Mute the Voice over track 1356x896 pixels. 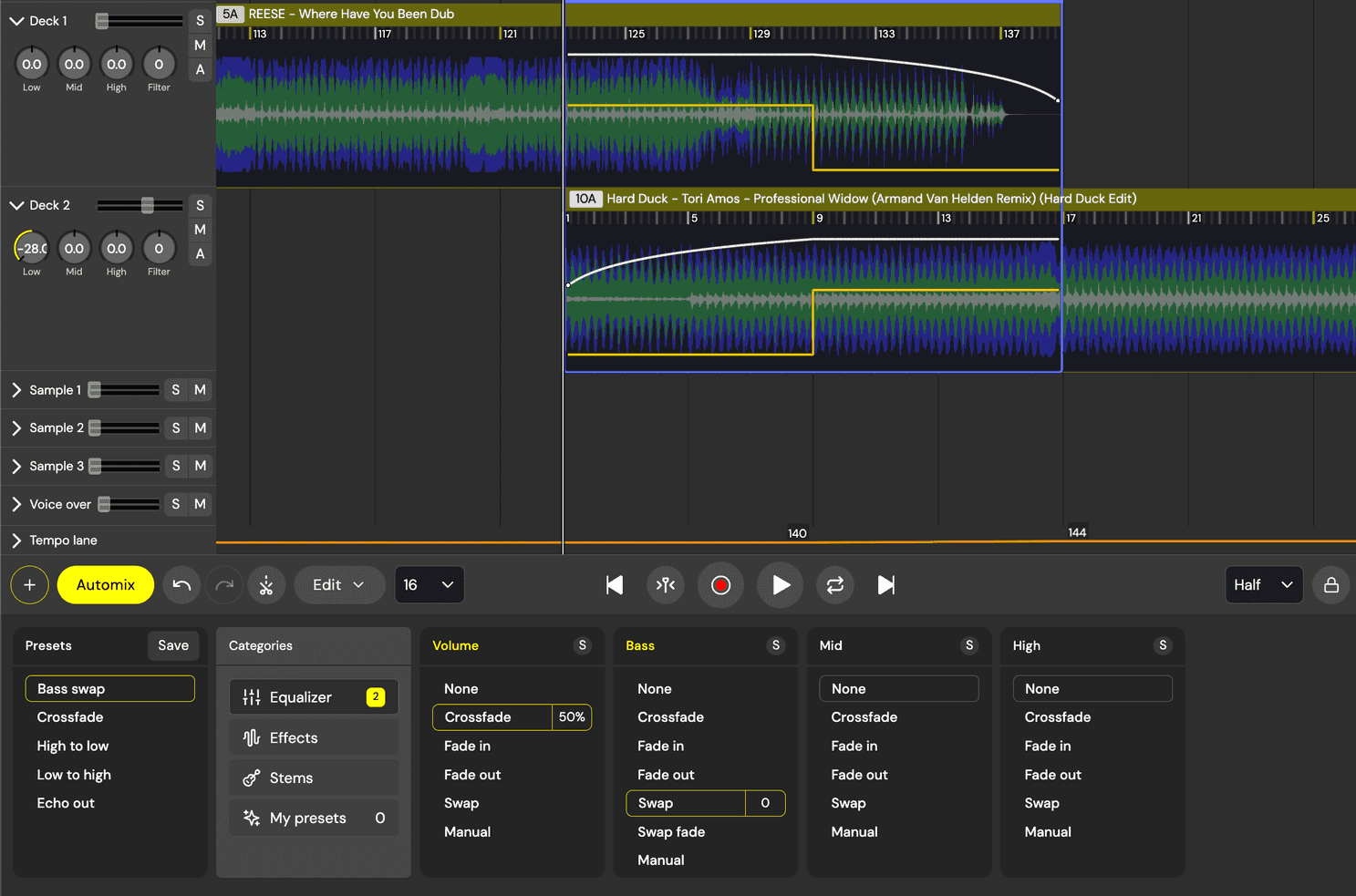[200, 504]
